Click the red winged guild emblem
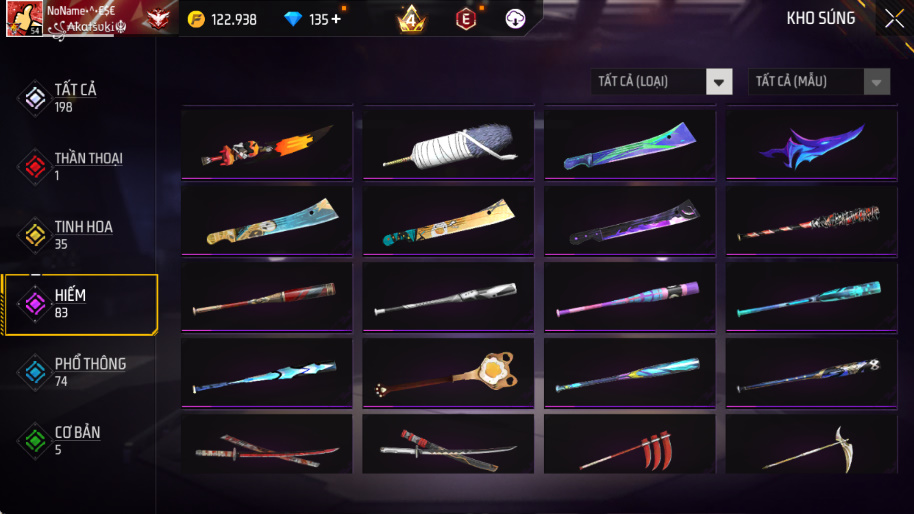The image size is (914, 514). [x=157, y=19]
